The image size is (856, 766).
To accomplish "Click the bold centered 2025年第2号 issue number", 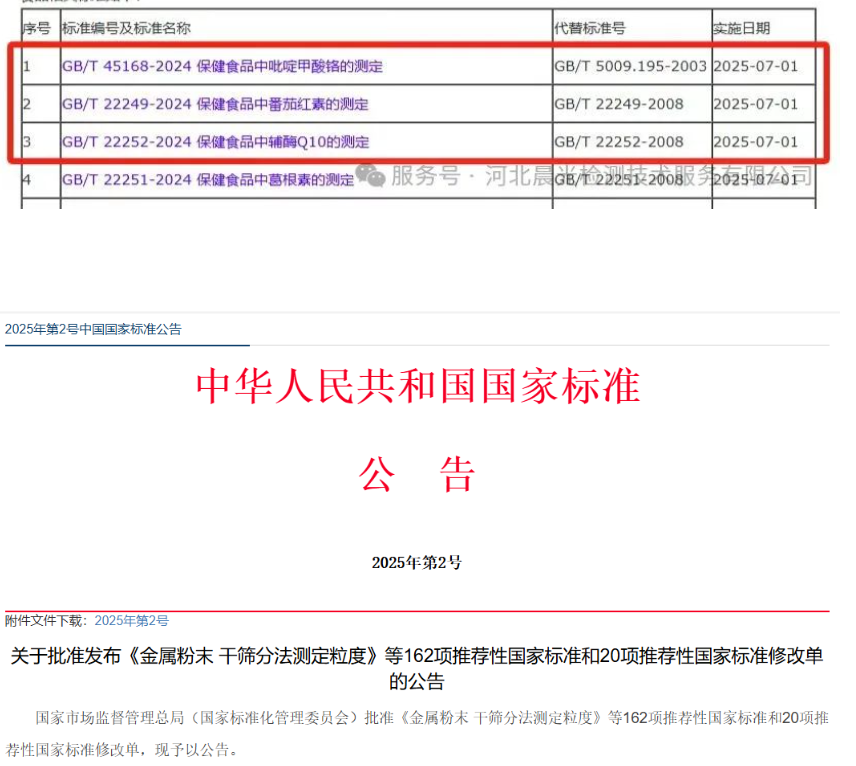I will click(x=416, y=562).
